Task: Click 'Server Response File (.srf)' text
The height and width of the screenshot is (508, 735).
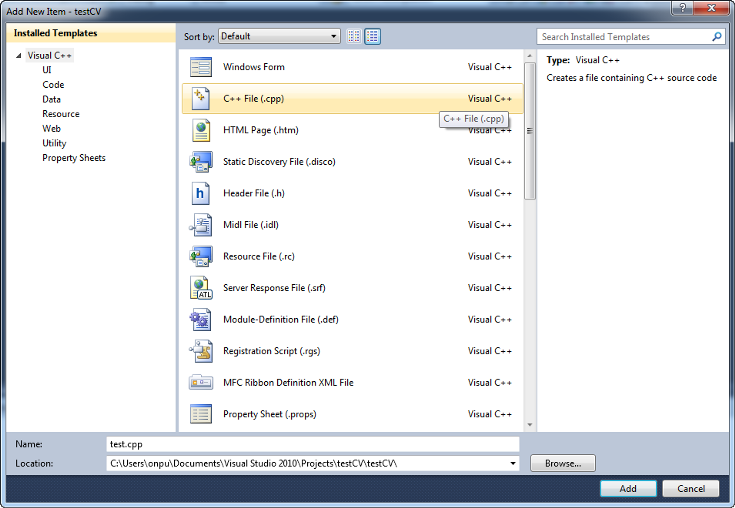Action: tap(274, 288)
